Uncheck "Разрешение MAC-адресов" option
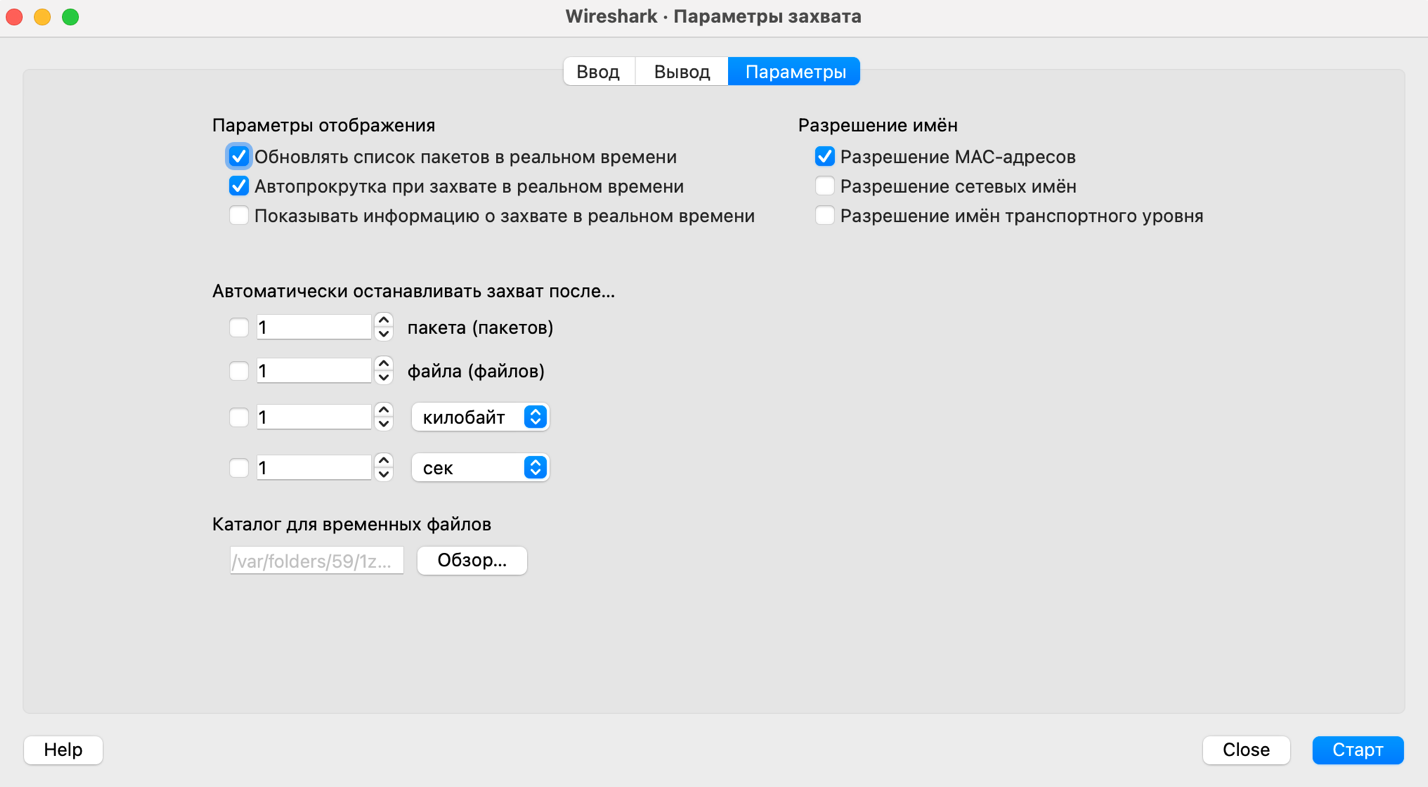This screenshot has width=1428, height=787. pyautogui.click(x=825, y=157)
